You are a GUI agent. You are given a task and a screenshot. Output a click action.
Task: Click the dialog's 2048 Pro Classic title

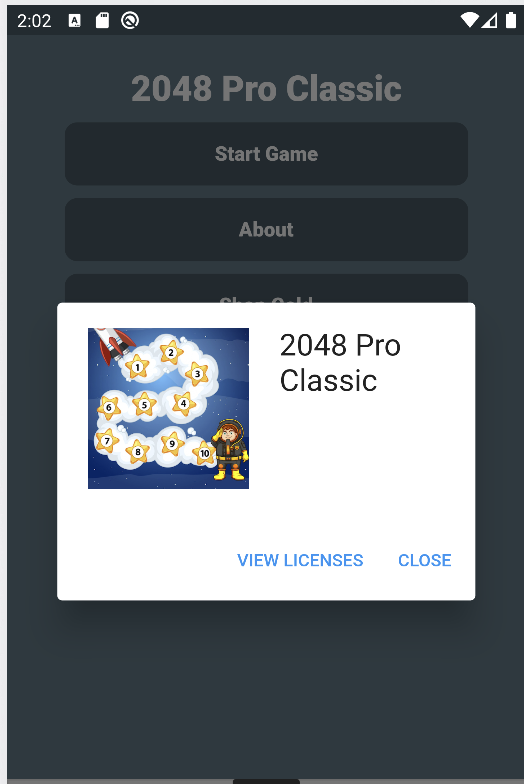click(x=340, y=362)
